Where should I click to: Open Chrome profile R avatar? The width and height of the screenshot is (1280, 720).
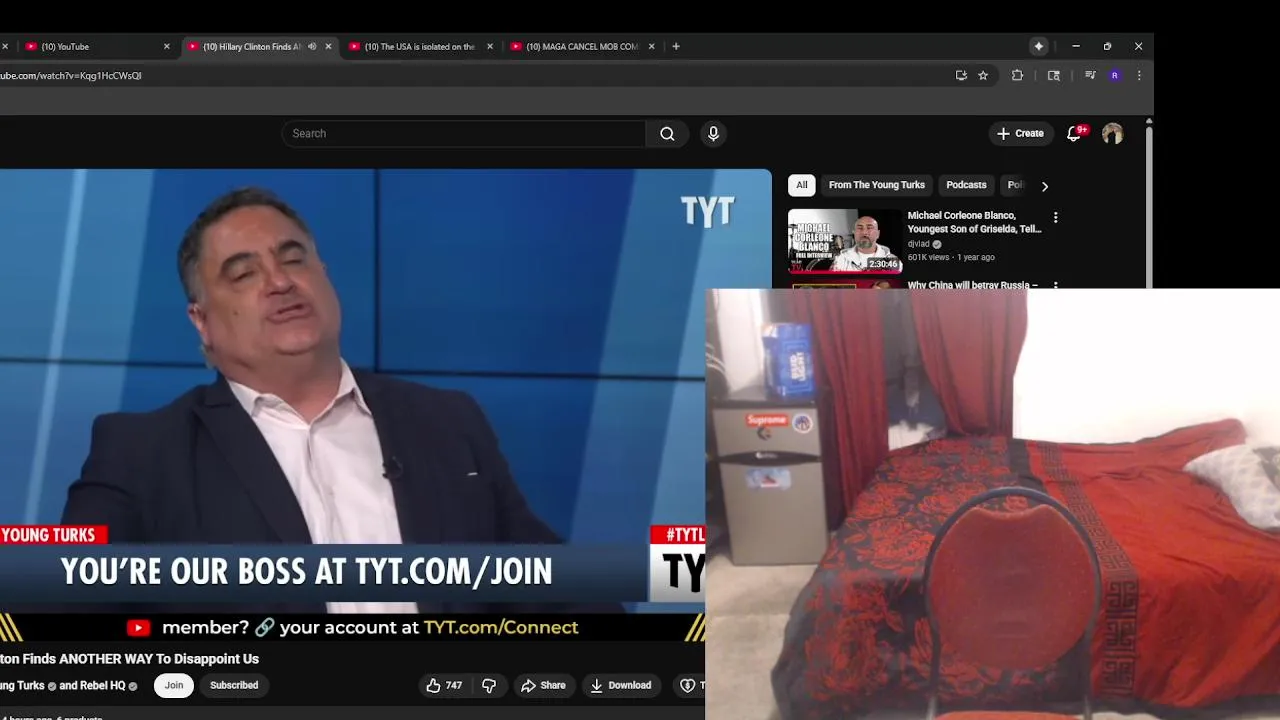pyautogui.click(x=1114, y=75)
